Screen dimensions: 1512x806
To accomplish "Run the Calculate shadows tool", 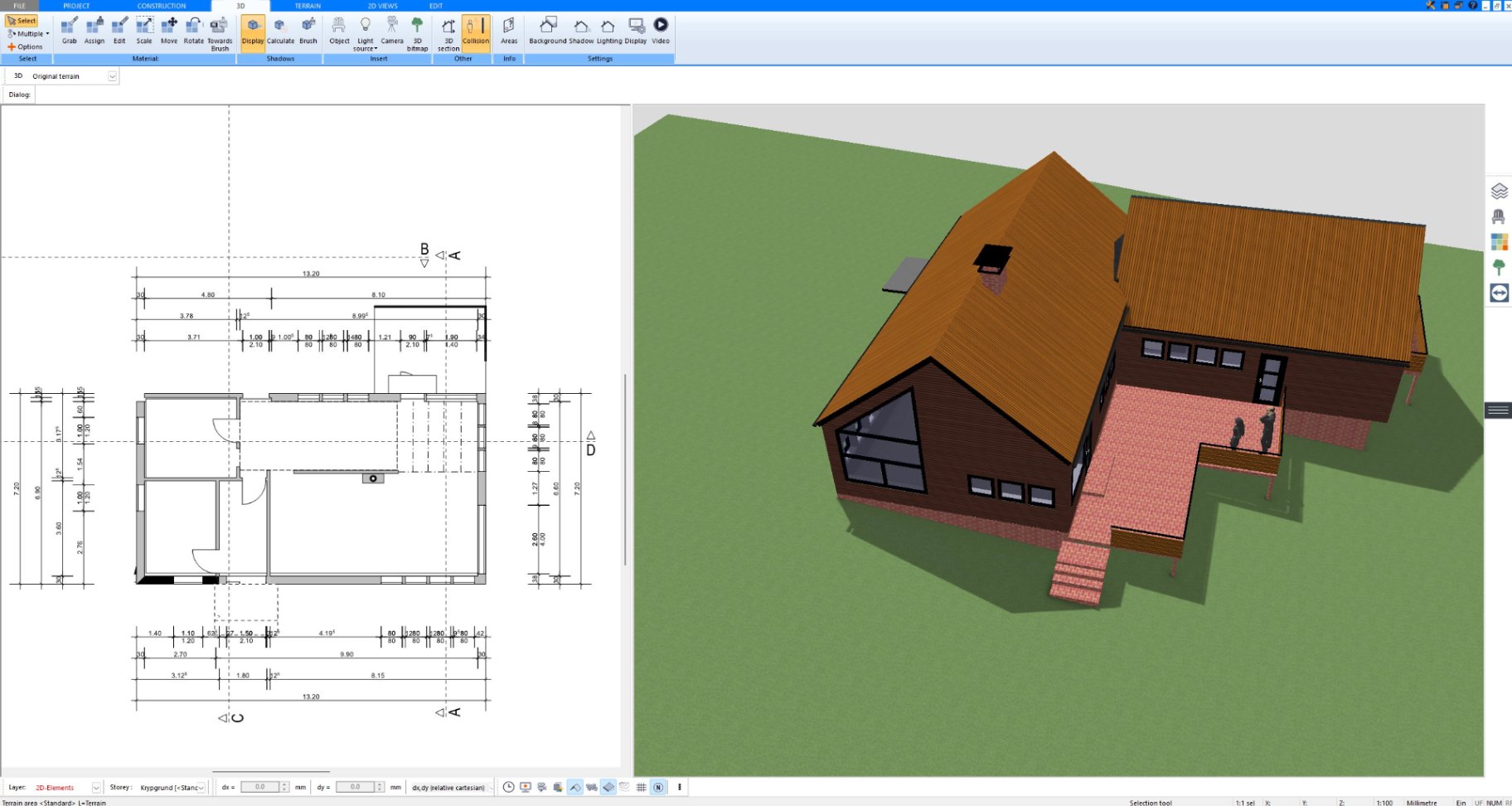I will point(280,32).
